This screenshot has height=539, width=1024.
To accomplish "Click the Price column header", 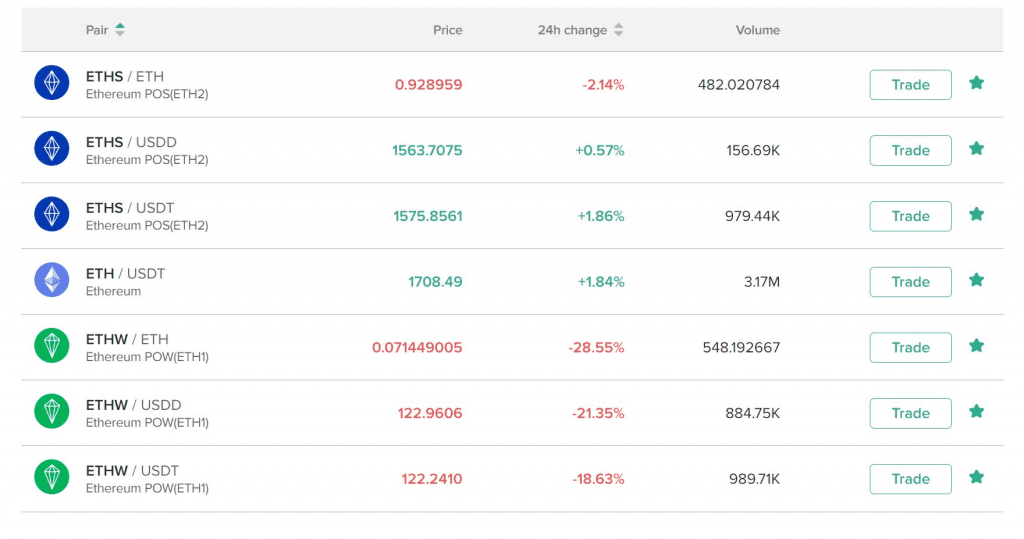I will tap(447, 30).
